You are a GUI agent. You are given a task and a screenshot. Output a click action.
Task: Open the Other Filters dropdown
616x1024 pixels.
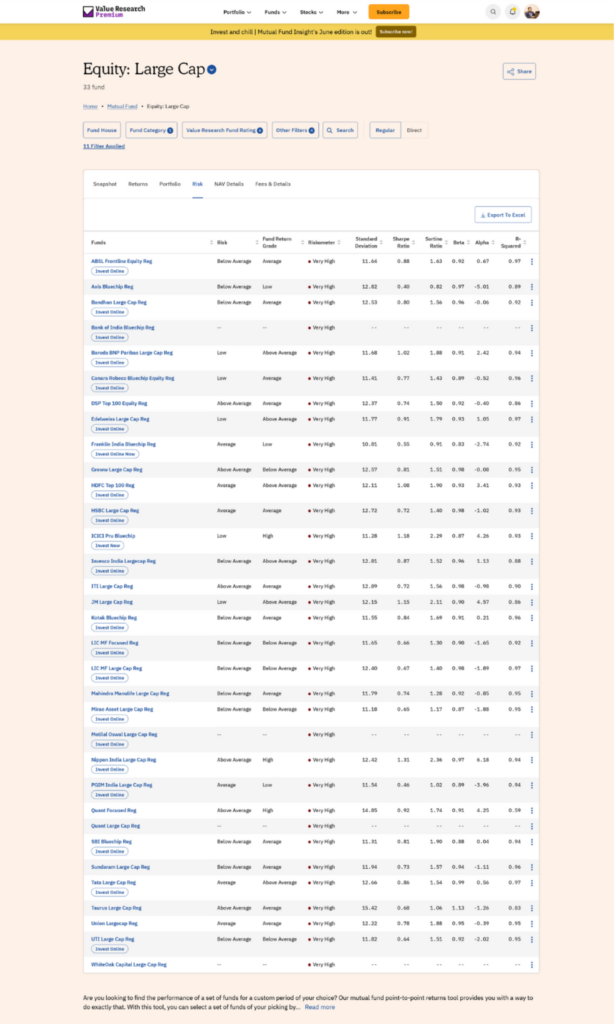295,130
